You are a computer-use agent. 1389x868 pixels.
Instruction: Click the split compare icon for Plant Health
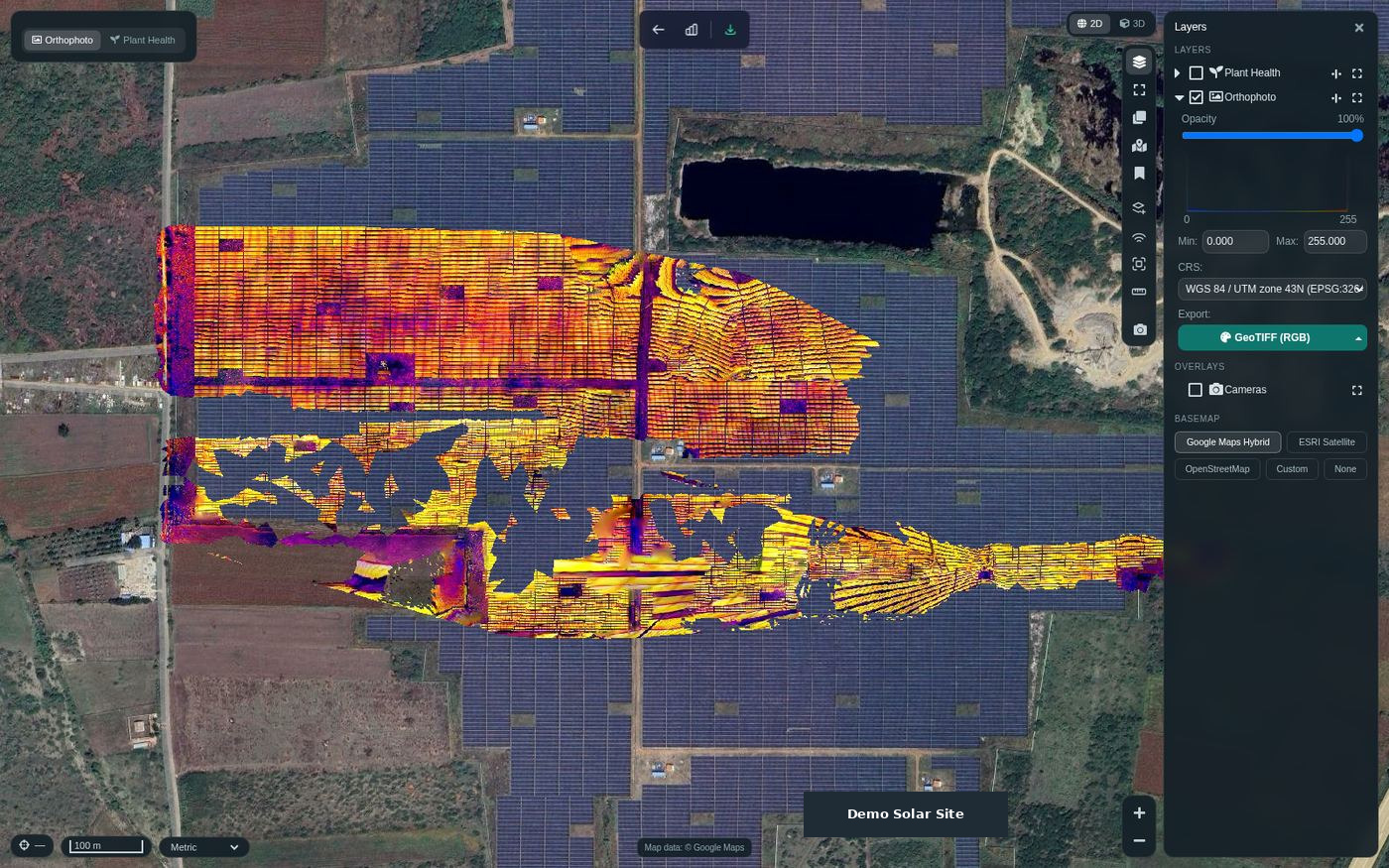tap(1336, 73)
